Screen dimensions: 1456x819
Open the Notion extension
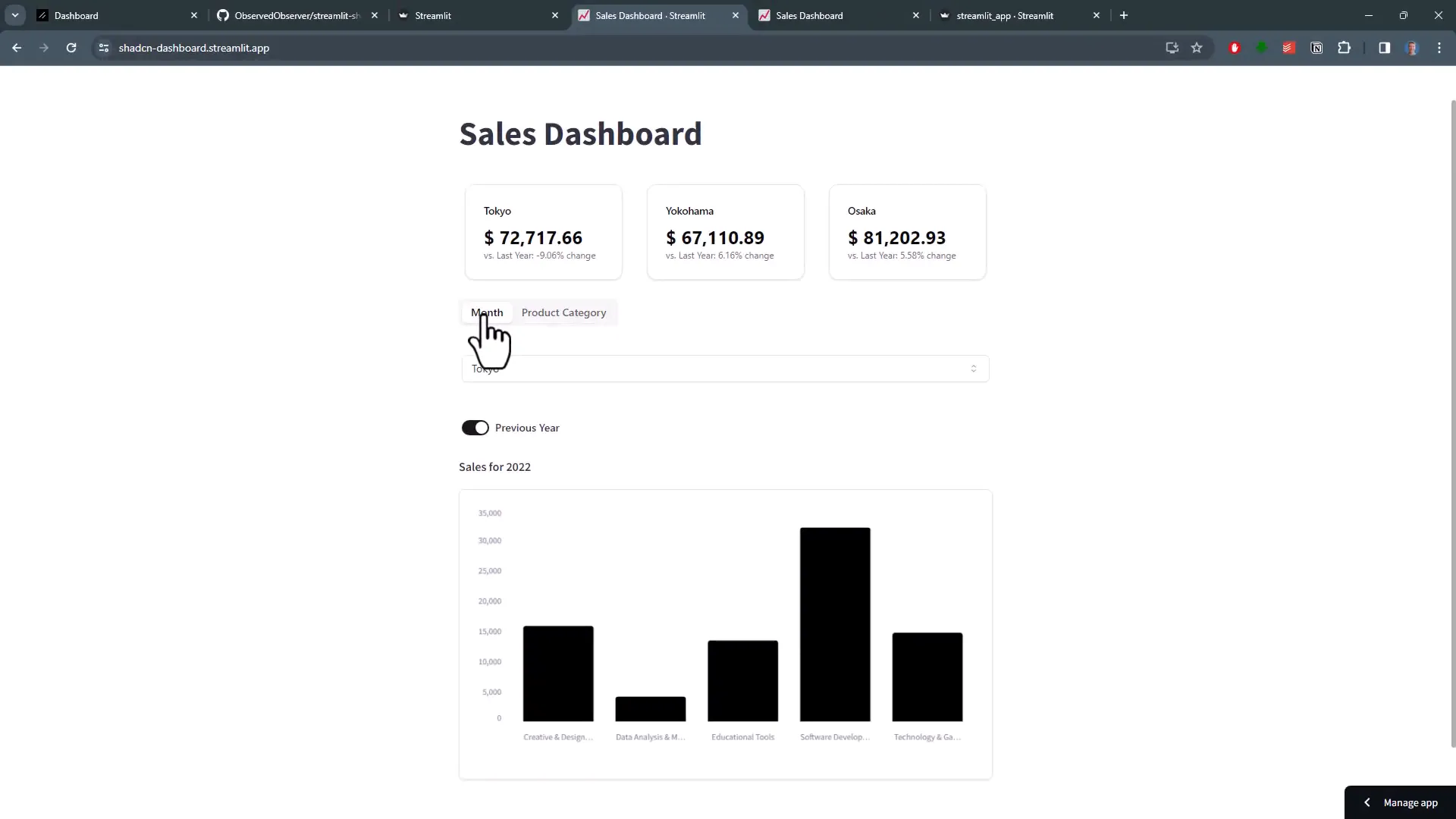(1317, 48)
